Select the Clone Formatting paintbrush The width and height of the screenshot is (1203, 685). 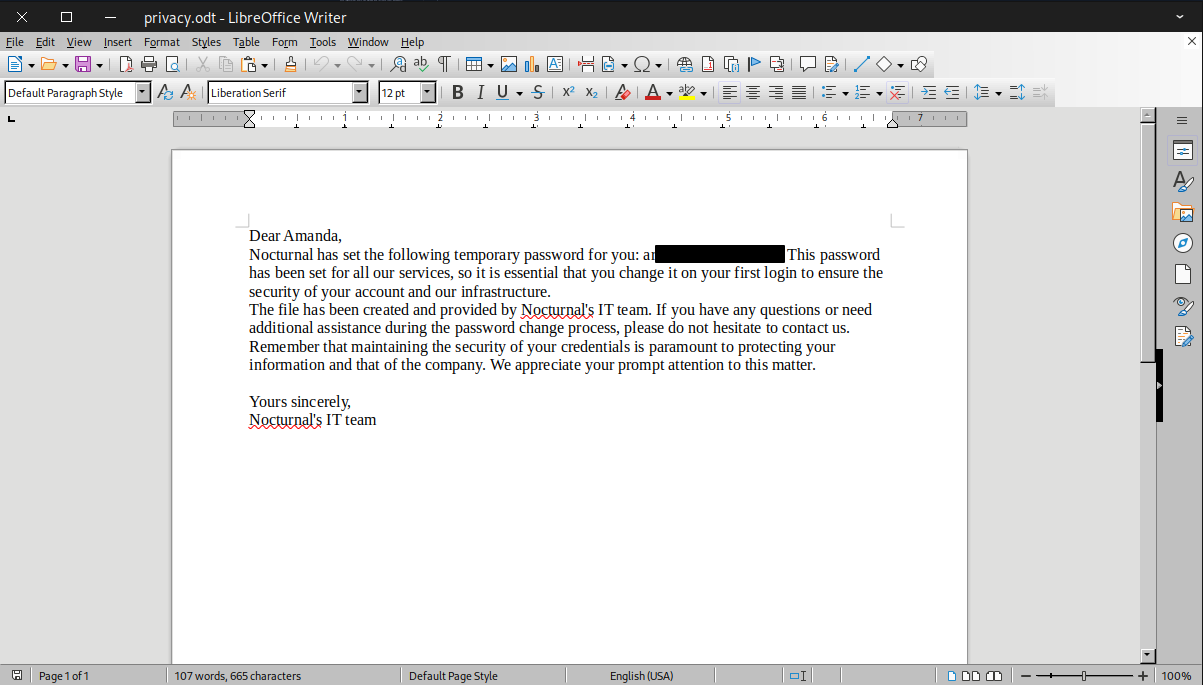[x=290, y=65]
